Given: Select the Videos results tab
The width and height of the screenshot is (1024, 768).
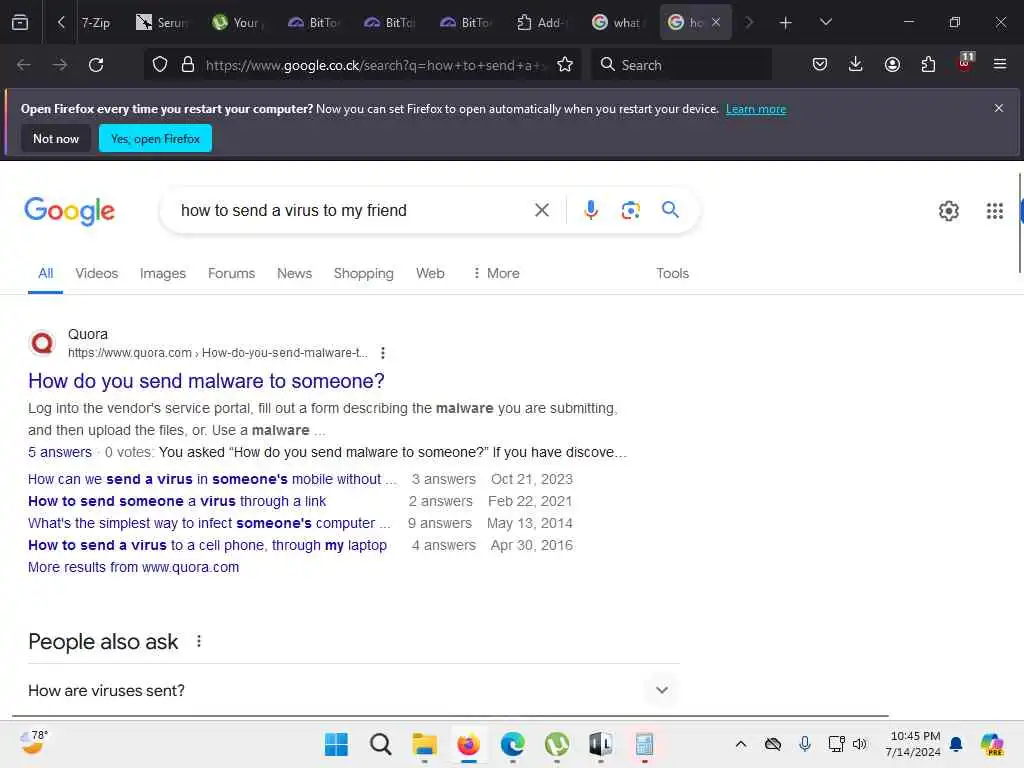Looking at the screenshot, I should pyautogui.click(x=97, y=273).
